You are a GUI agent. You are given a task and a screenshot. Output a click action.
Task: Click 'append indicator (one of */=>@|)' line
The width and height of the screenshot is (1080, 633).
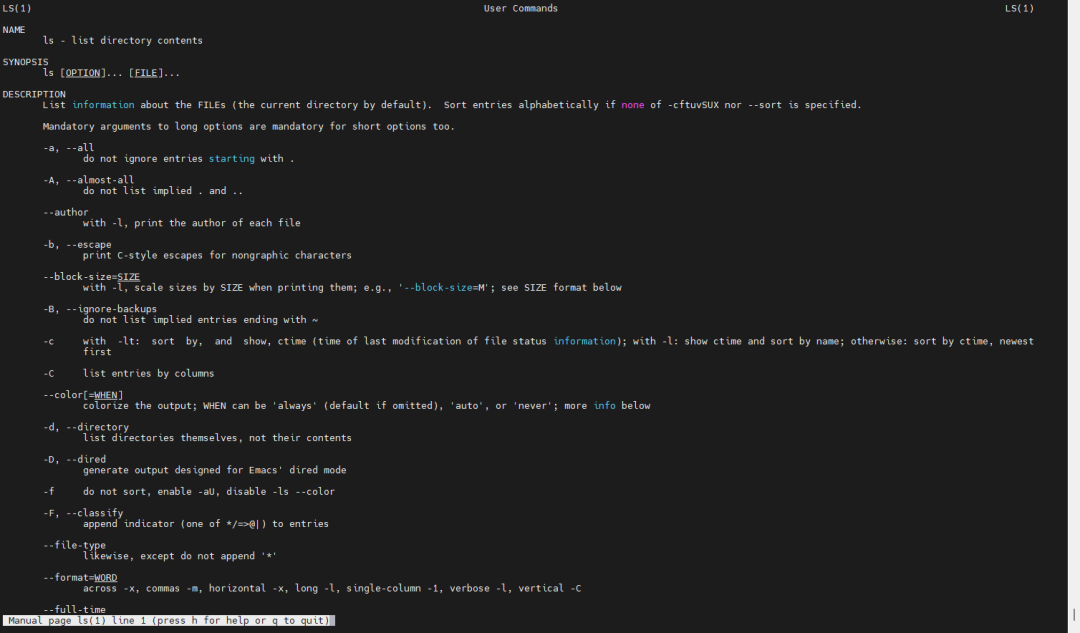coord(206,524)
